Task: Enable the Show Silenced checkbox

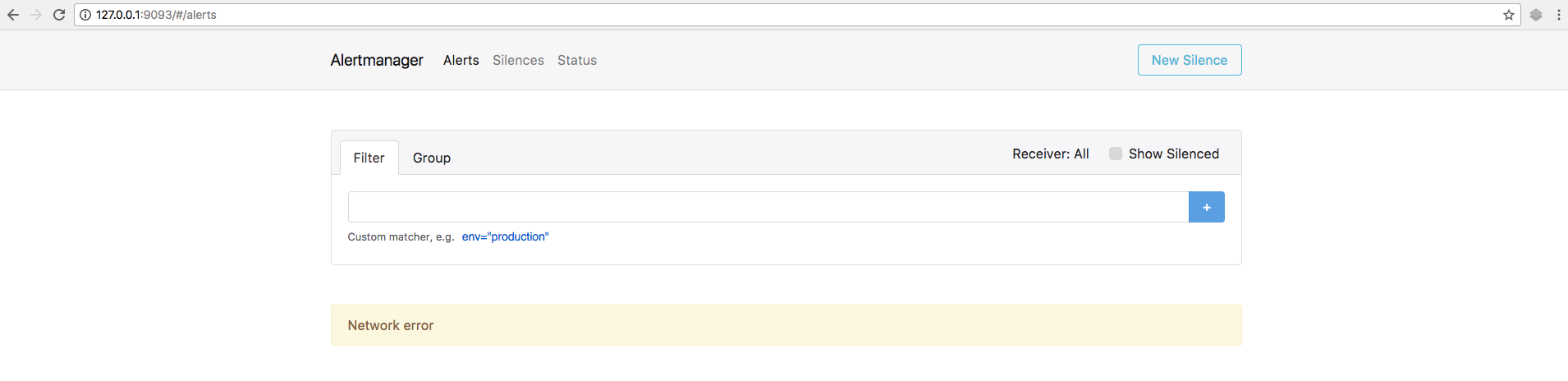Action: coord(1115,154)
